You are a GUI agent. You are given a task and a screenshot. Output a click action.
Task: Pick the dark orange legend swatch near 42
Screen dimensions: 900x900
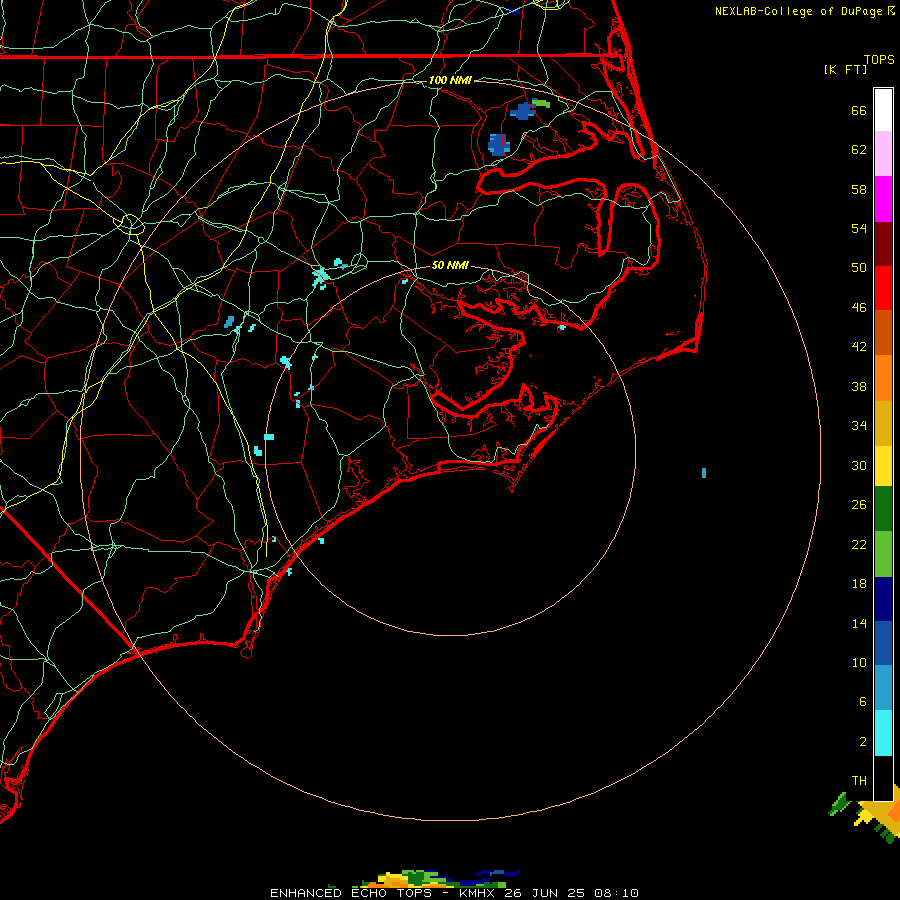pos(883,332)
